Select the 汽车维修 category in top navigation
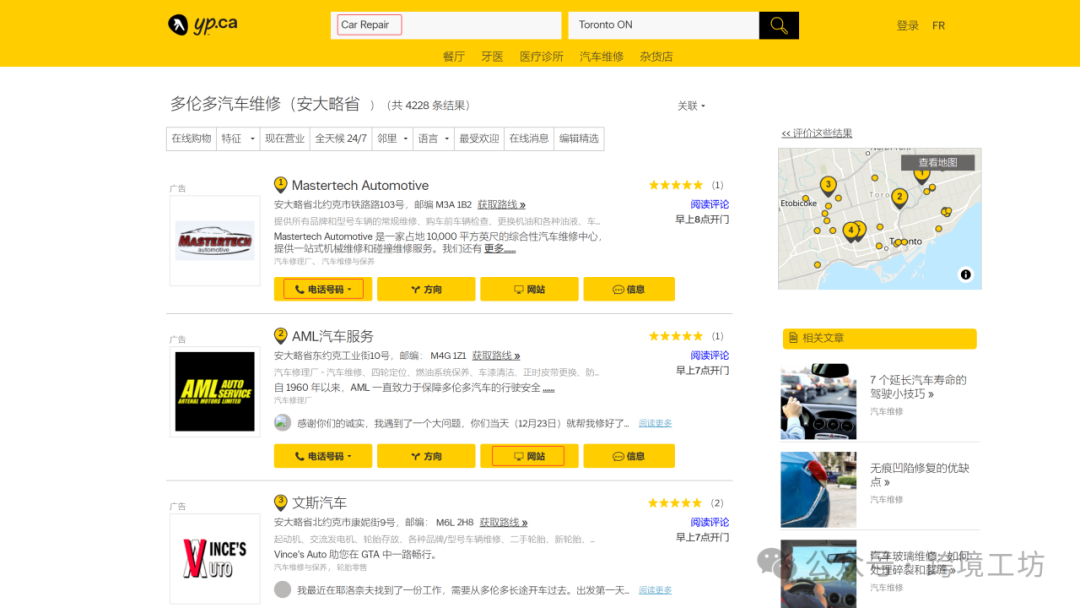1080x608 pixels. coord(600,56)
